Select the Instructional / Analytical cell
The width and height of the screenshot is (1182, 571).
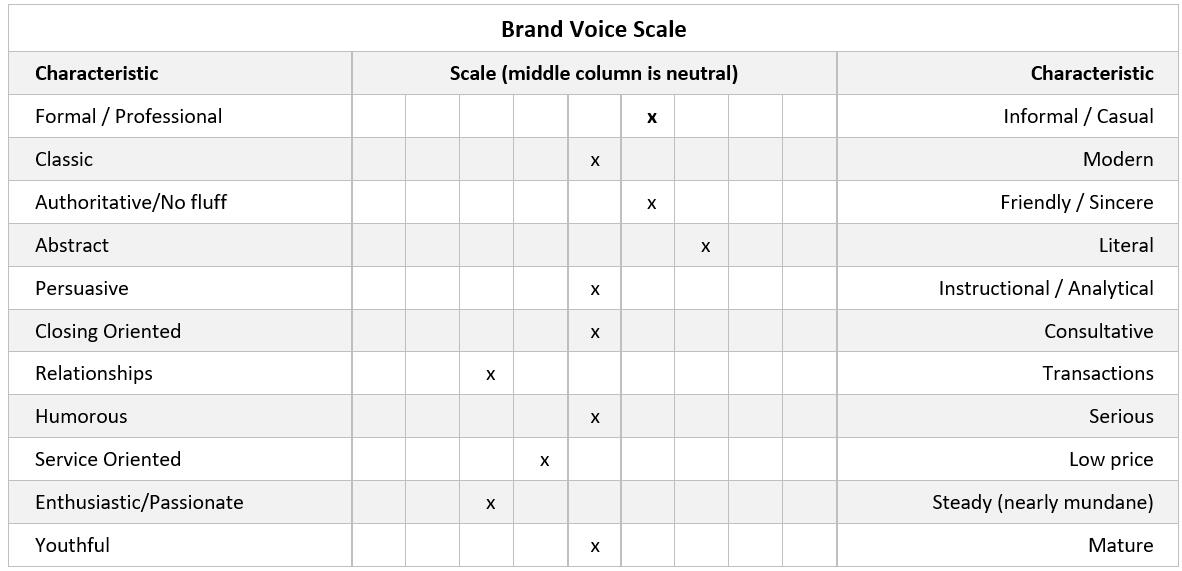click(1045, 288)
